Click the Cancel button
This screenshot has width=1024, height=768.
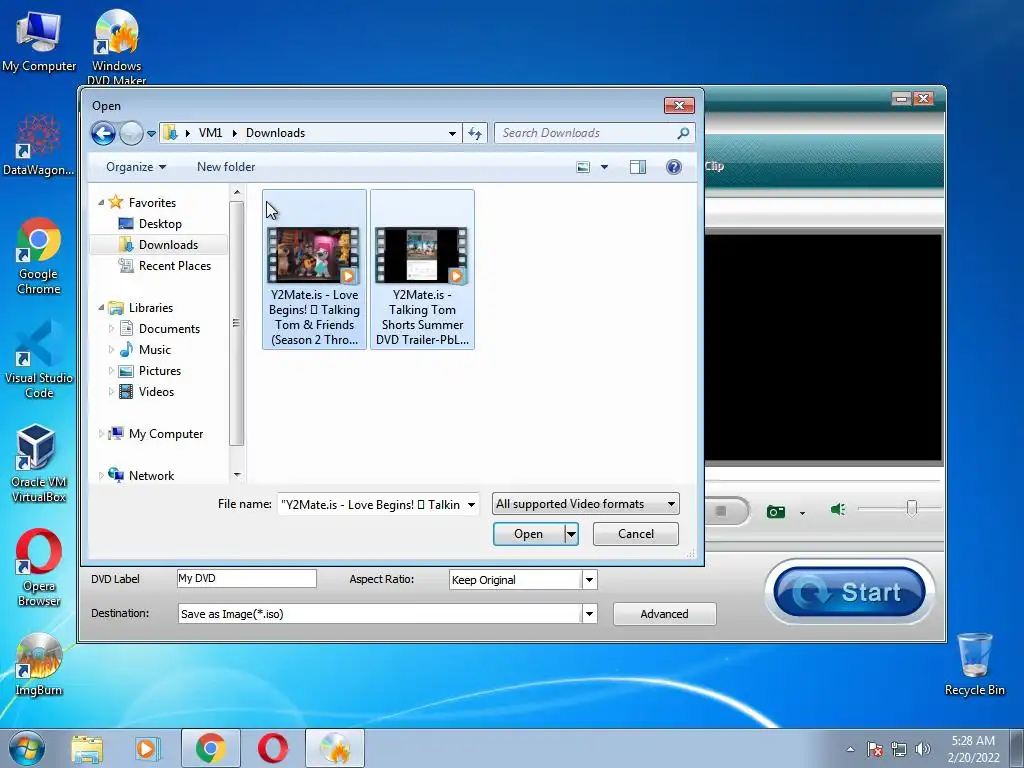point(635,534)
